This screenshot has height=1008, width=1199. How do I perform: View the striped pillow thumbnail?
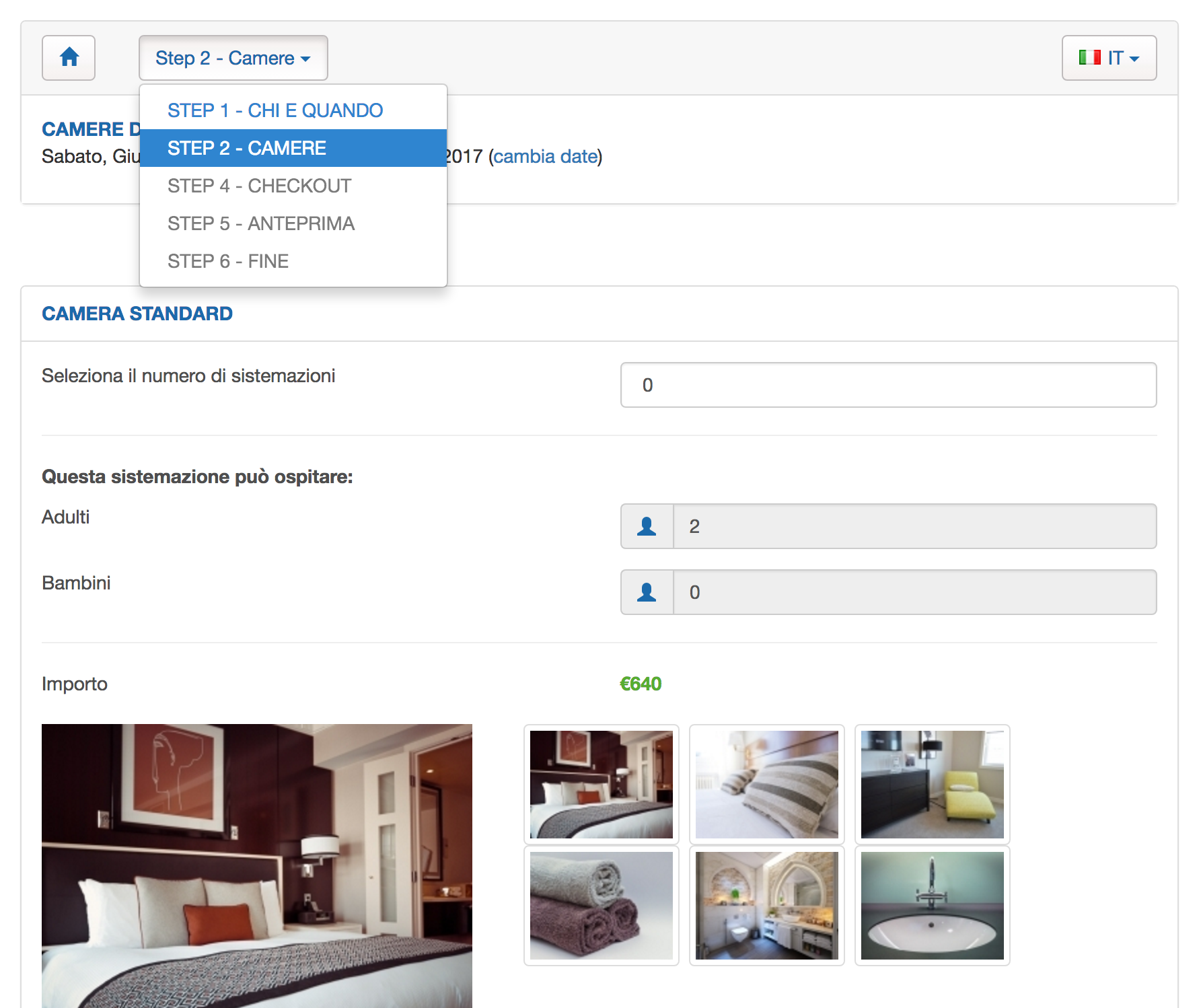click(x=766, y=785)
